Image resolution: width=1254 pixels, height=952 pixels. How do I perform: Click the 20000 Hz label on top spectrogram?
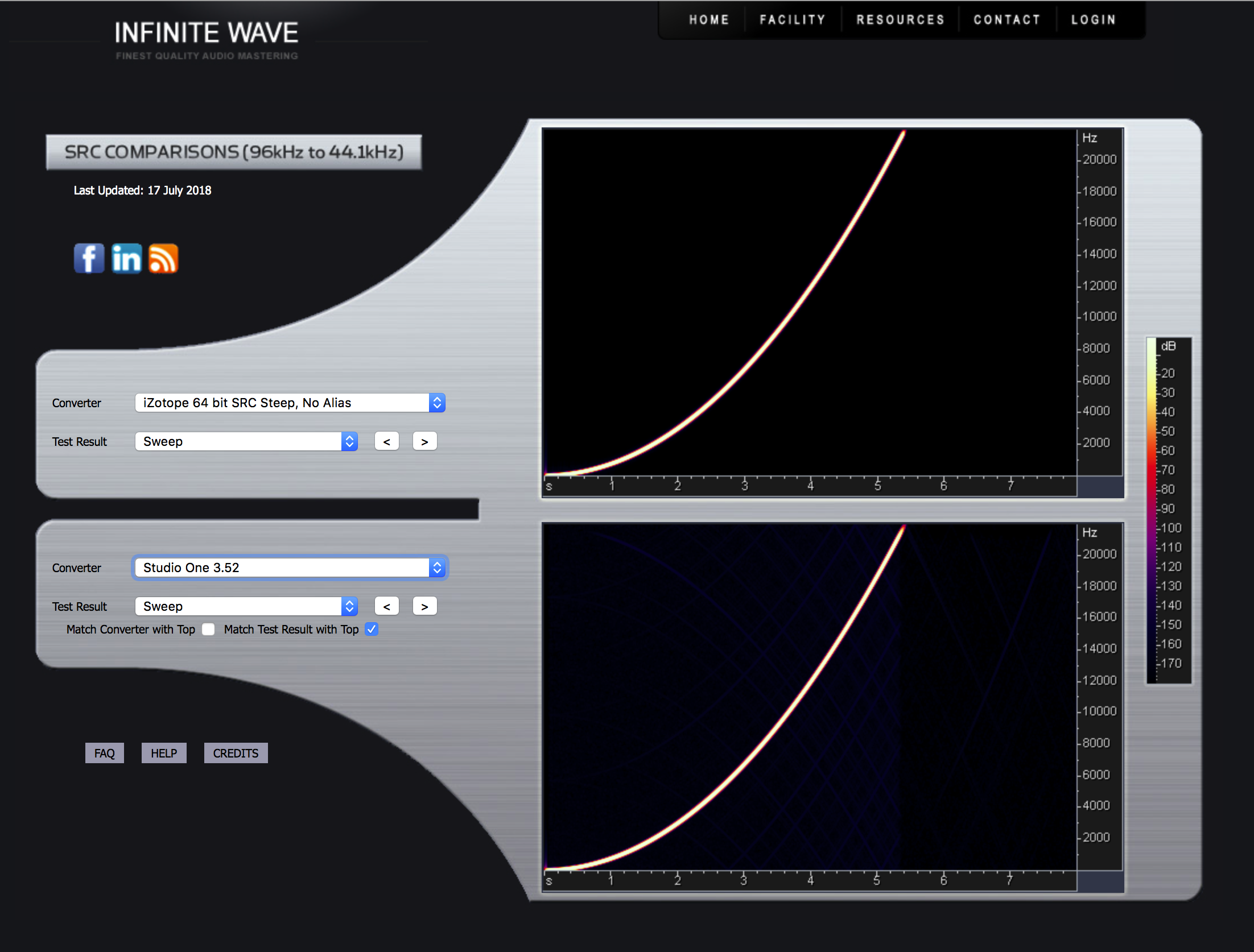(x=1099, y=160)
